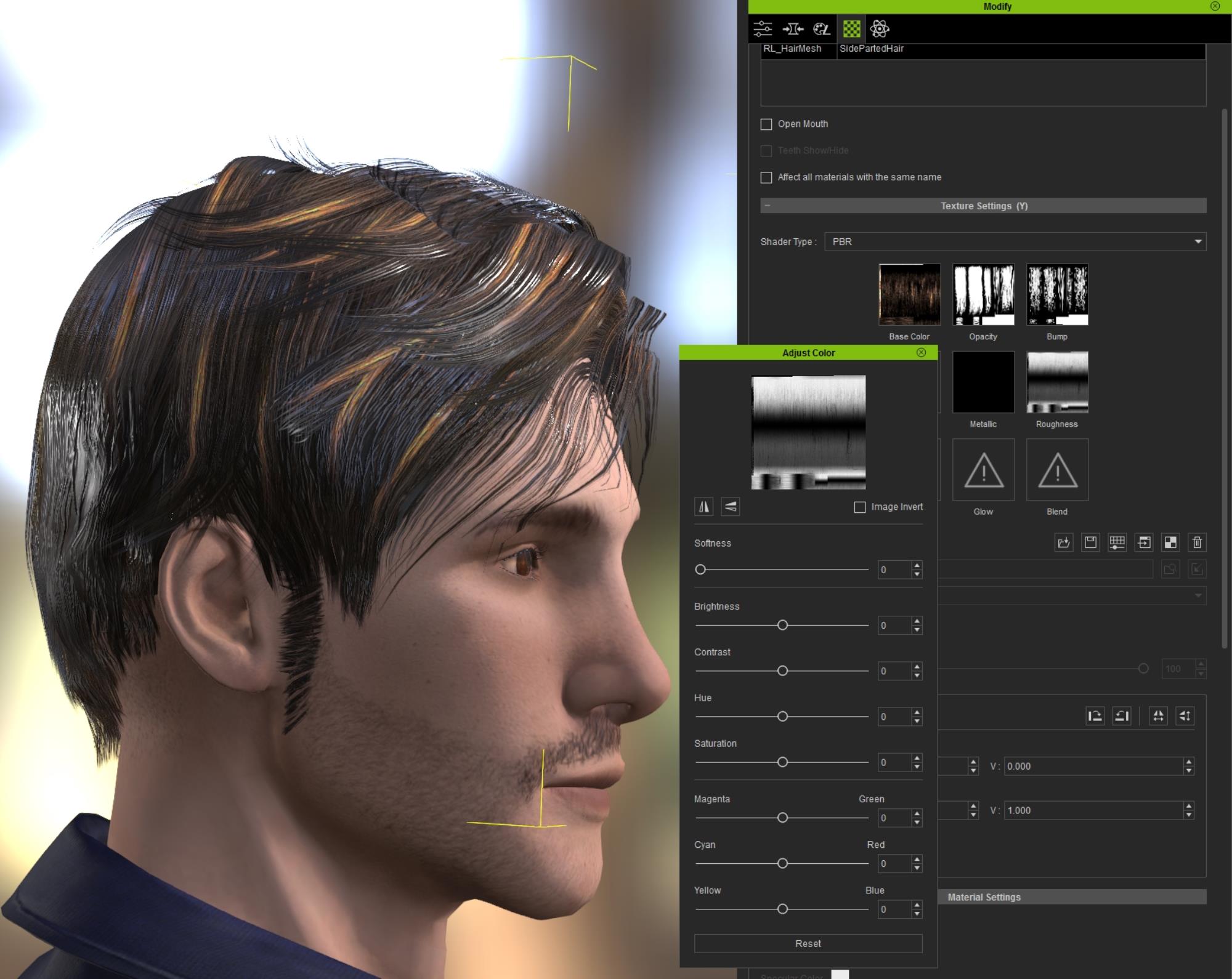Decrease the V 1.000 tiling stepper
1232x979 pixels.
click(x=1189, y=815)
